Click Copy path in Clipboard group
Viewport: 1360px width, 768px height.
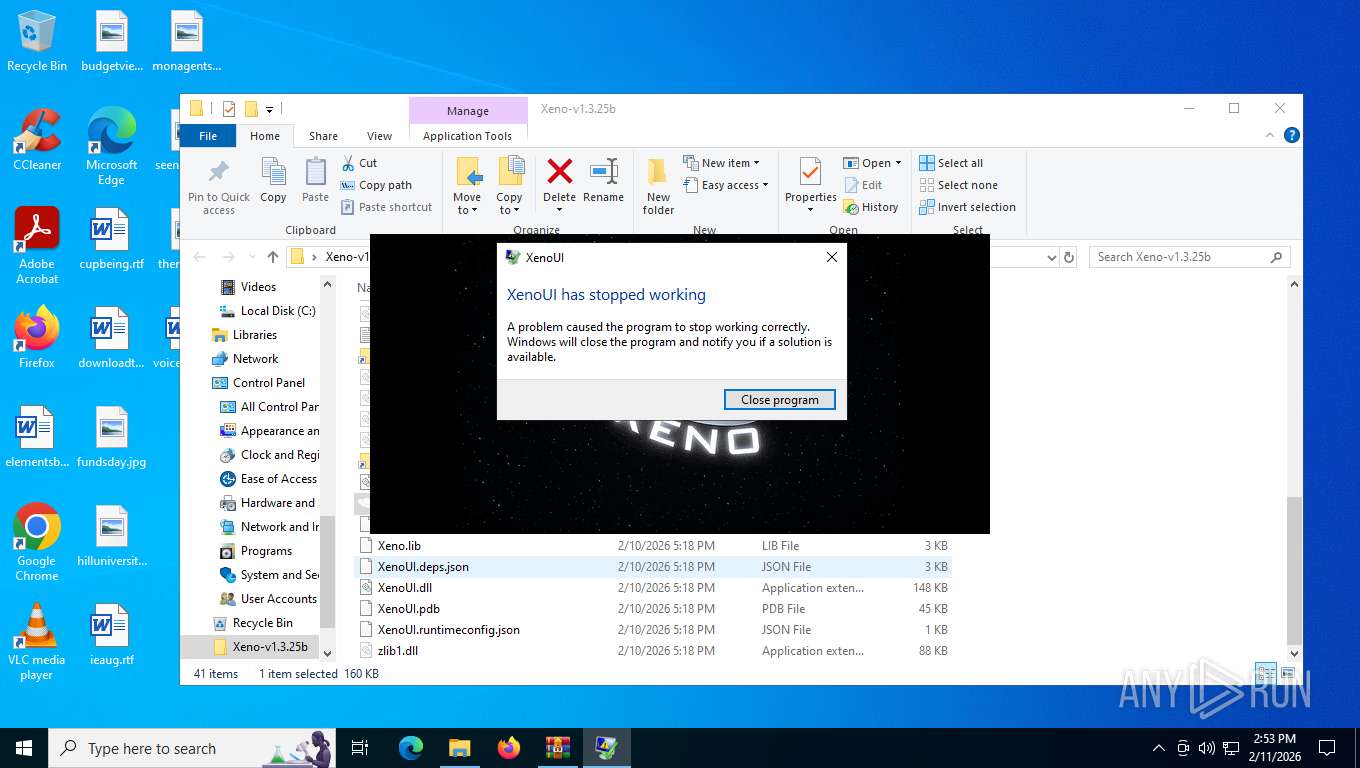pyautogui.click(x=376, y=185)
